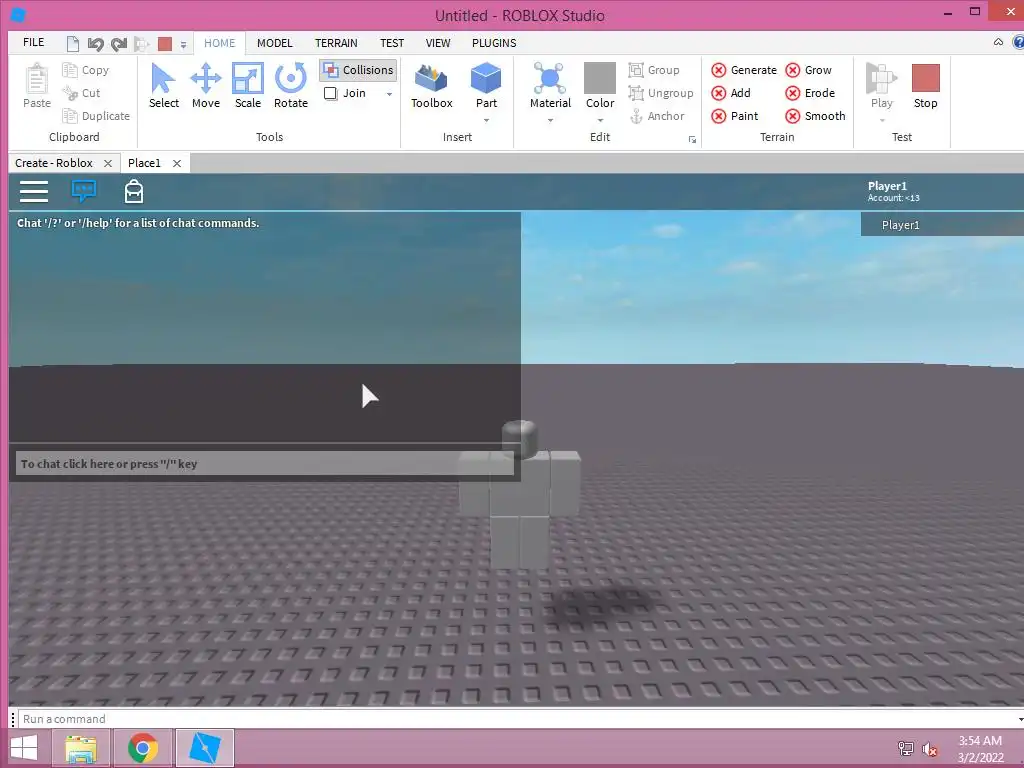
Task: Open the FILE menu
Action: click(33, 42)
